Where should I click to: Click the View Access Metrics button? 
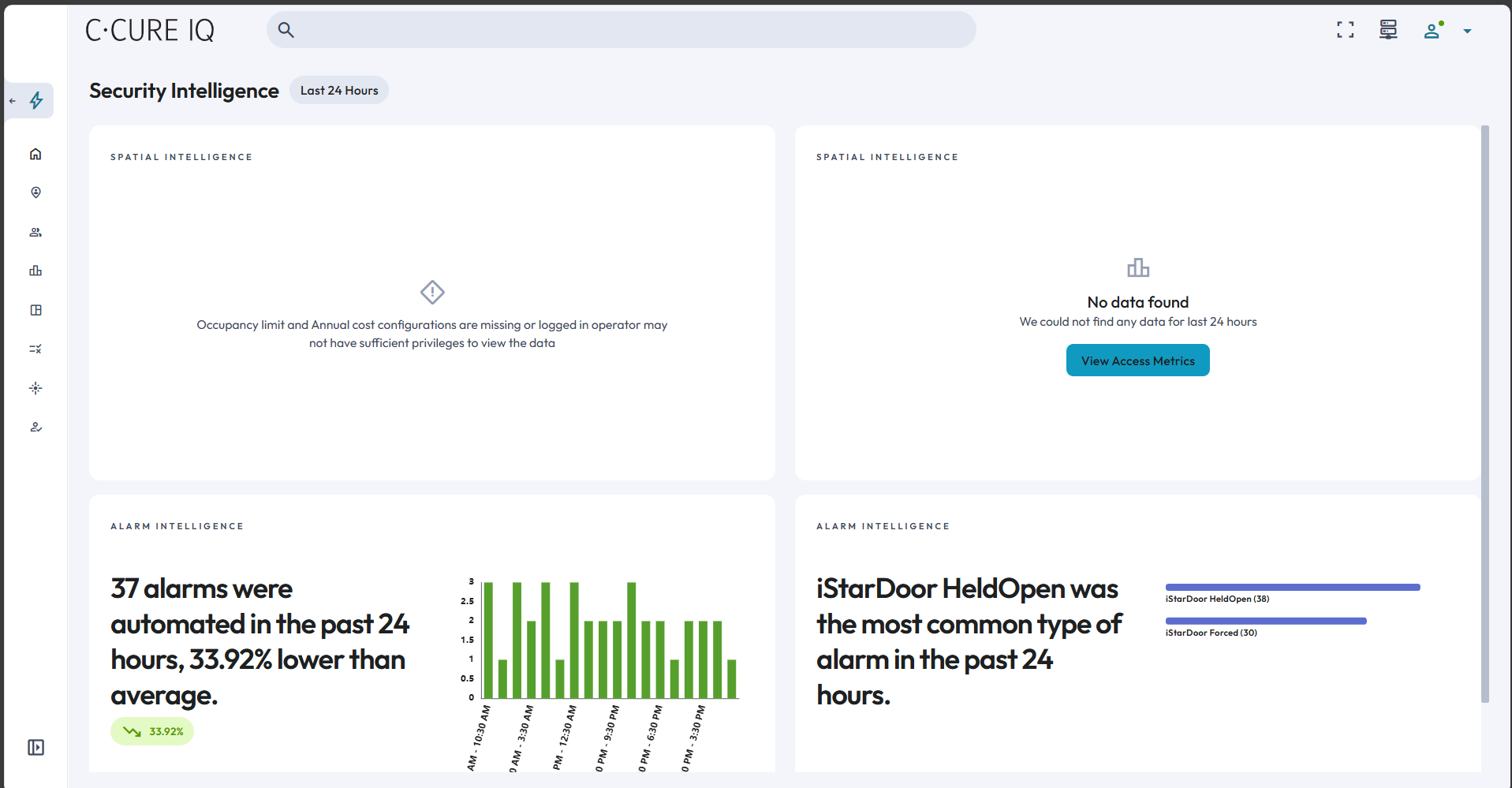pos(1137,360)
